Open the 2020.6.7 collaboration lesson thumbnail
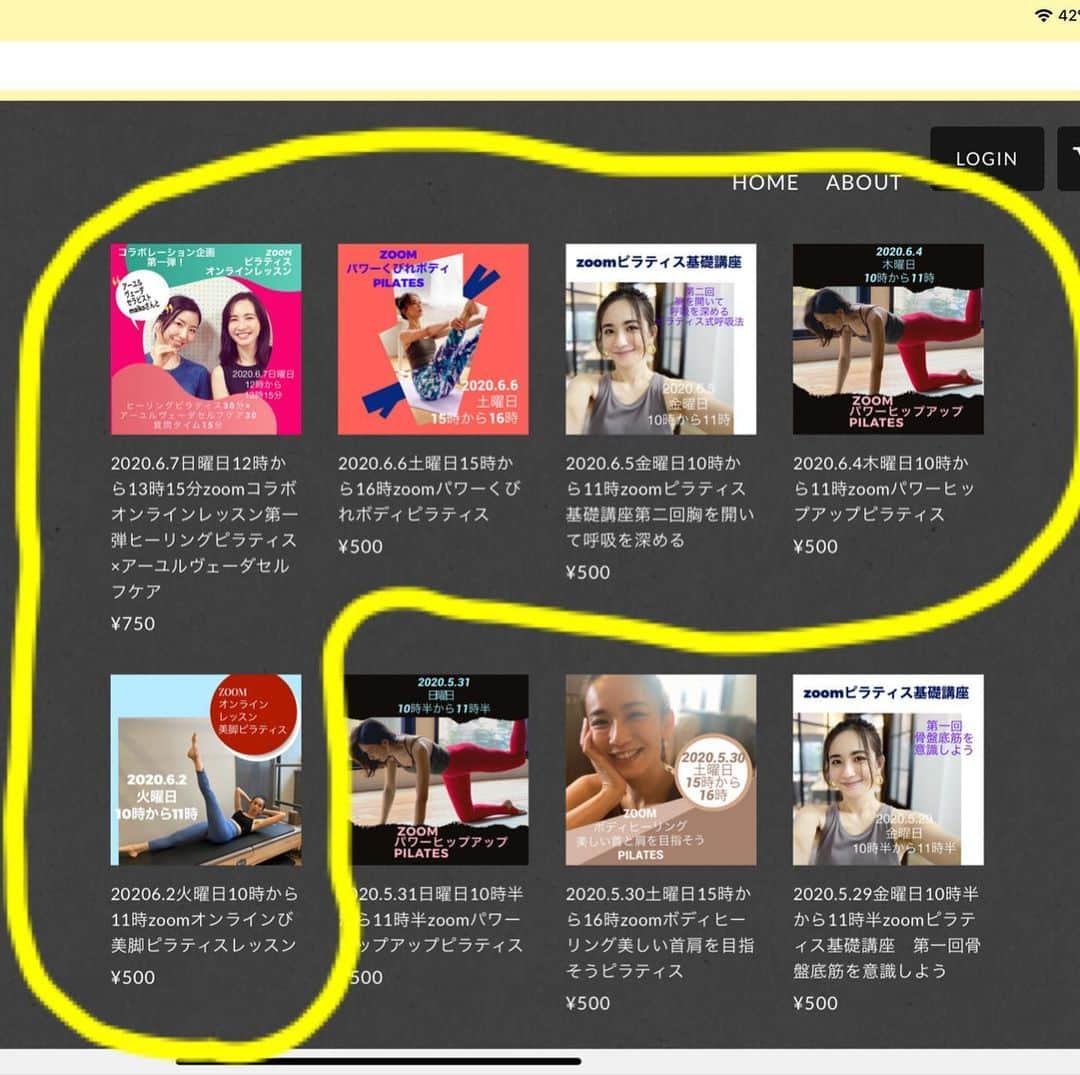Screen dimensions: 1080x1075 (x=206, y=339)
